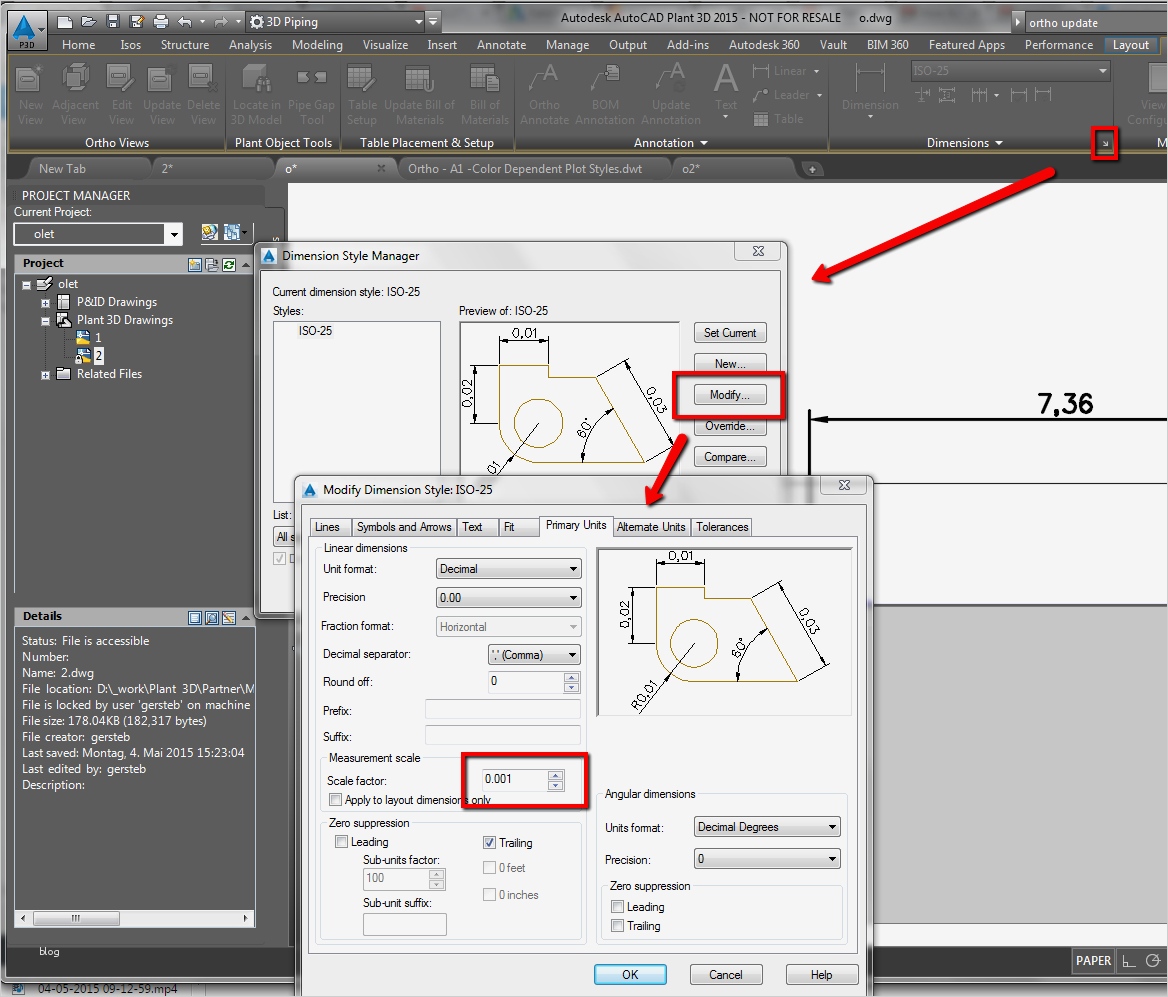The image size is (1168, 997).
Task: Click the Scale factor input field
Action: (x=514, y=779)
